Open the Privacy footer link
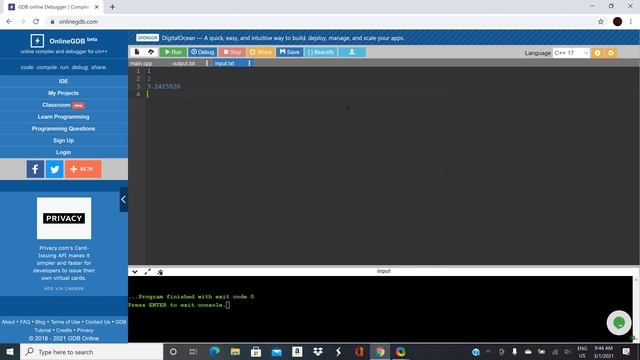The width and height of the screenshot is (640, 360). 85,330
